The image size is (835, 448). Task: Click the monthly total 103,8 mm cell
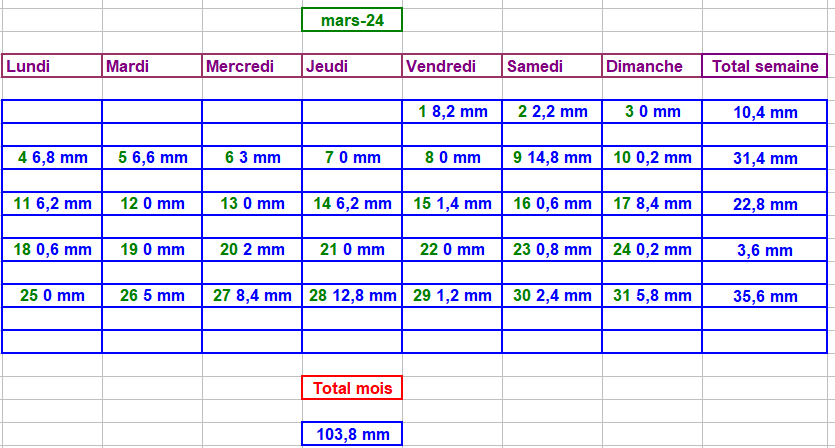(352, 434)
